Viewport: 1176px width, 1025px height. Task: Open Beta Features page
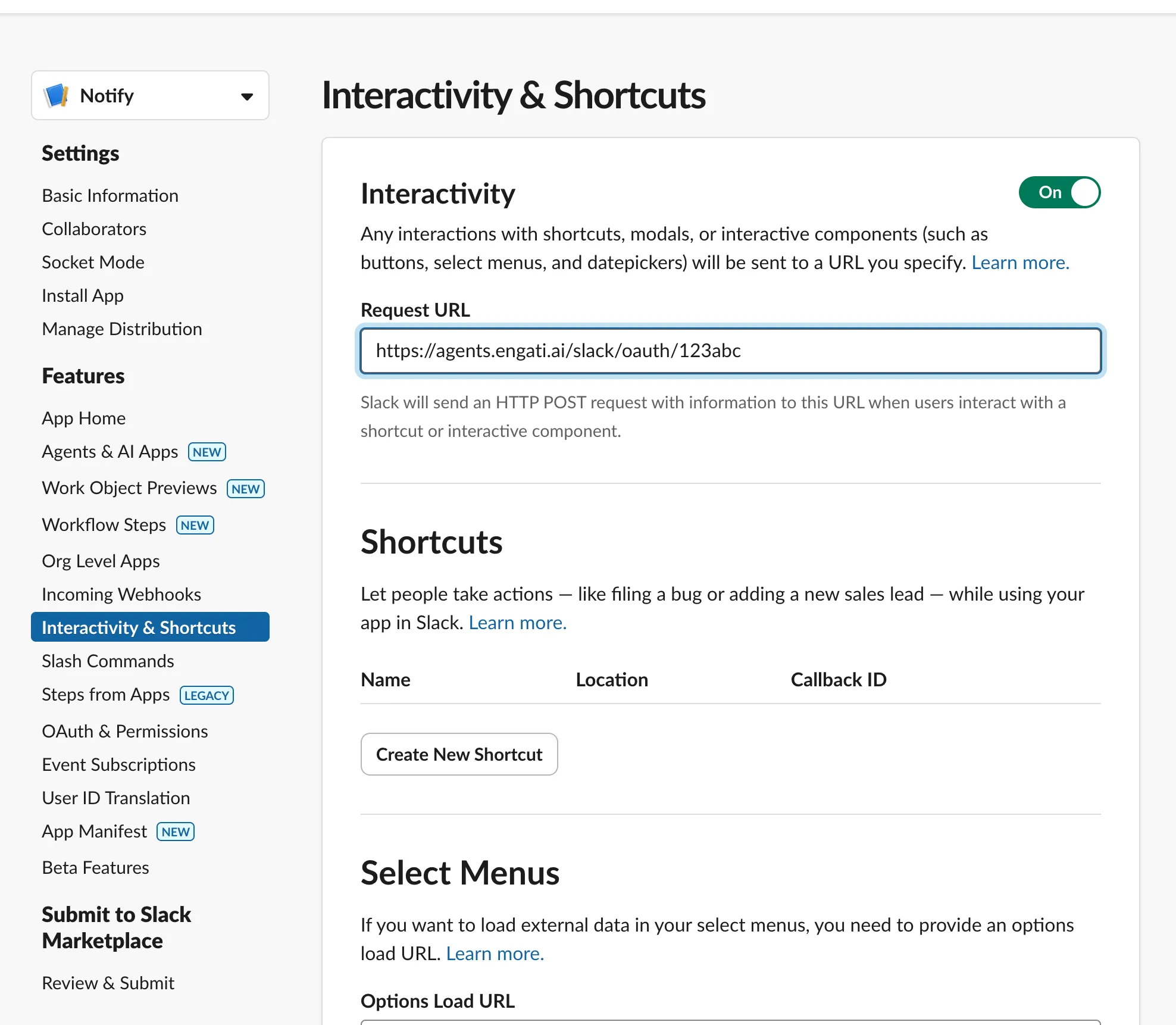(x=95, y=867)
